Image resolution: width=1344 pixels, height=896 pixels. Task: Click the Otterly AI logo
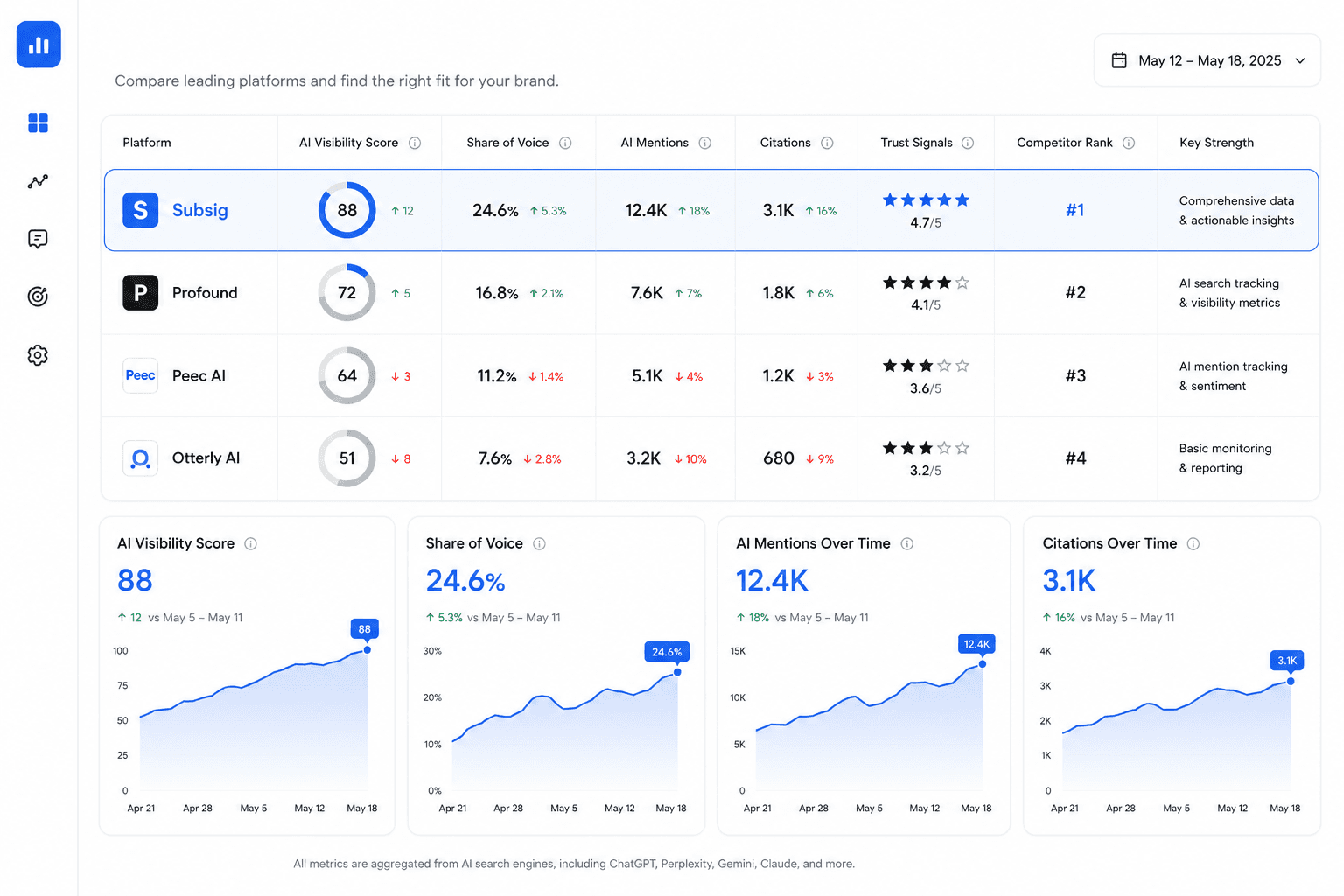140,458
